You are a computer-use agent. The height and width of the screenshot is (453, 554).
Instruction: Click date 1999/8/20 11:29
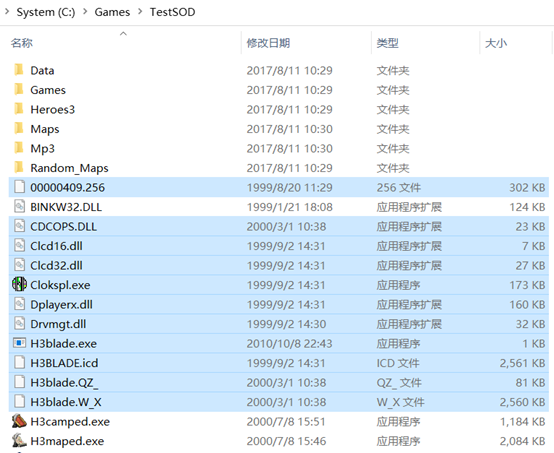pyautogui.click(x=289, y=188)
